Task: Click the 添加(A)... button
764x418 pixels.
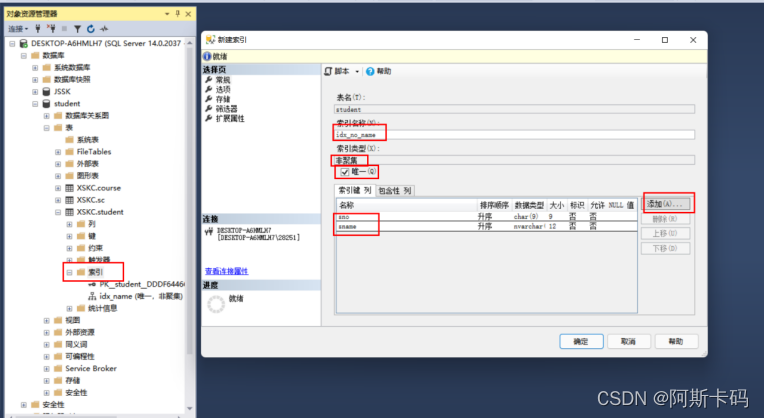Action: (x=666, y=204)
